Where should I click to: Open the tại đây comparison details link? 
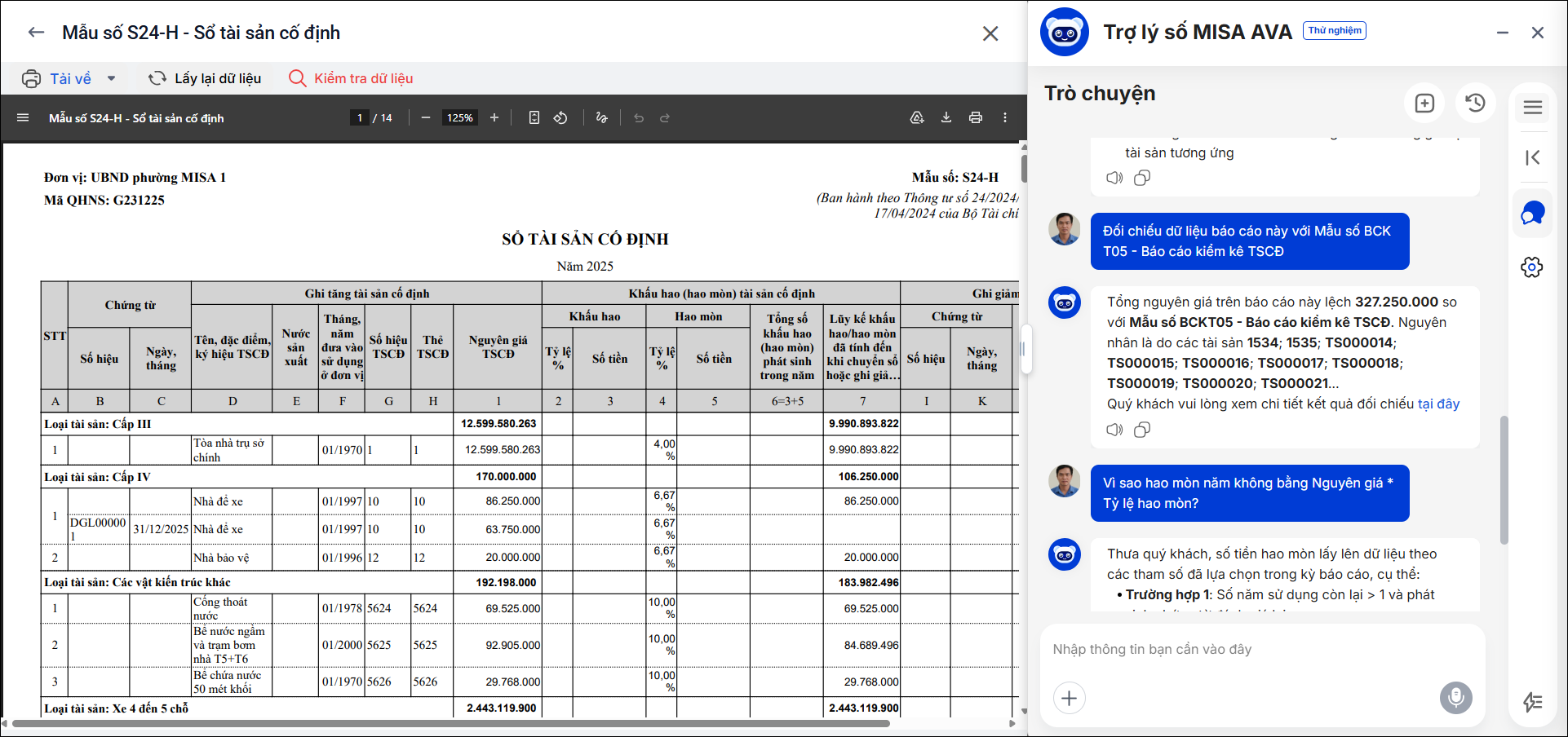click(1438, 404)
